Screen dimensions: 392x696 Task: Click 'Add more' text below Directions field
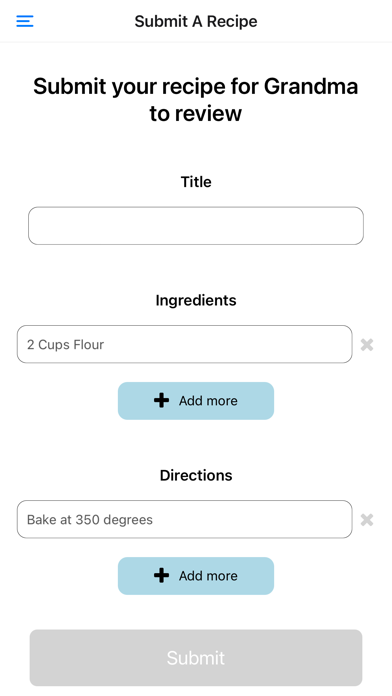(x=208, y=576)
